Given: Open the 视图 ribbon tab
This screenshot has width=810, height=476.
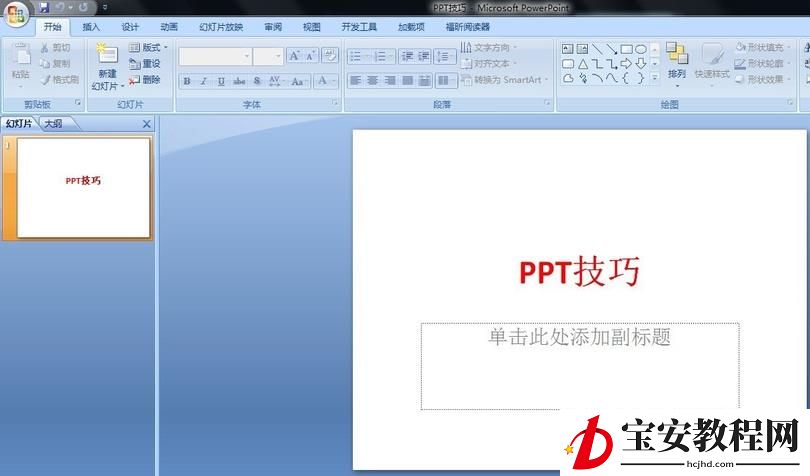Looking at the screenshot, I should click(311, 27).
